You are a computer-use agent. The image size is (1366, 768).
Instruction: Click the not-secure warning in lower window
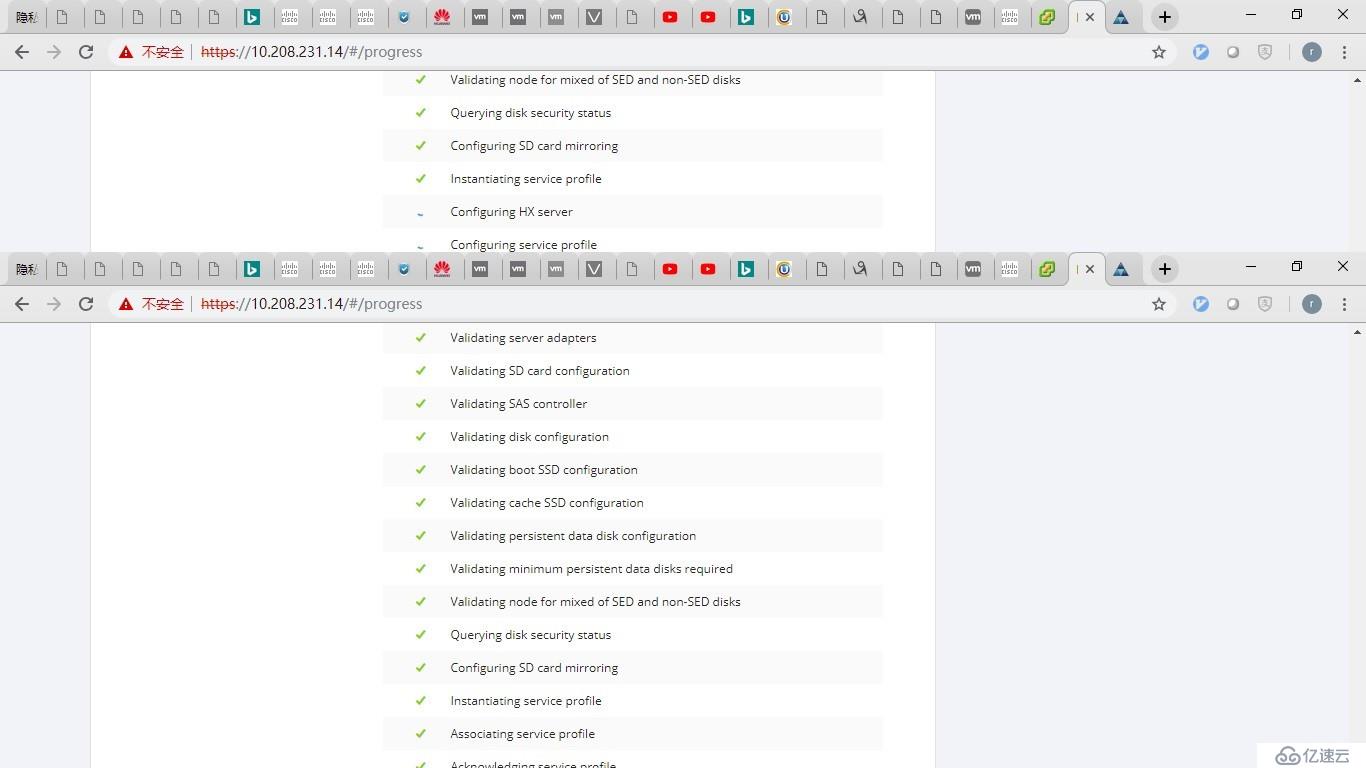click(152, 304)
